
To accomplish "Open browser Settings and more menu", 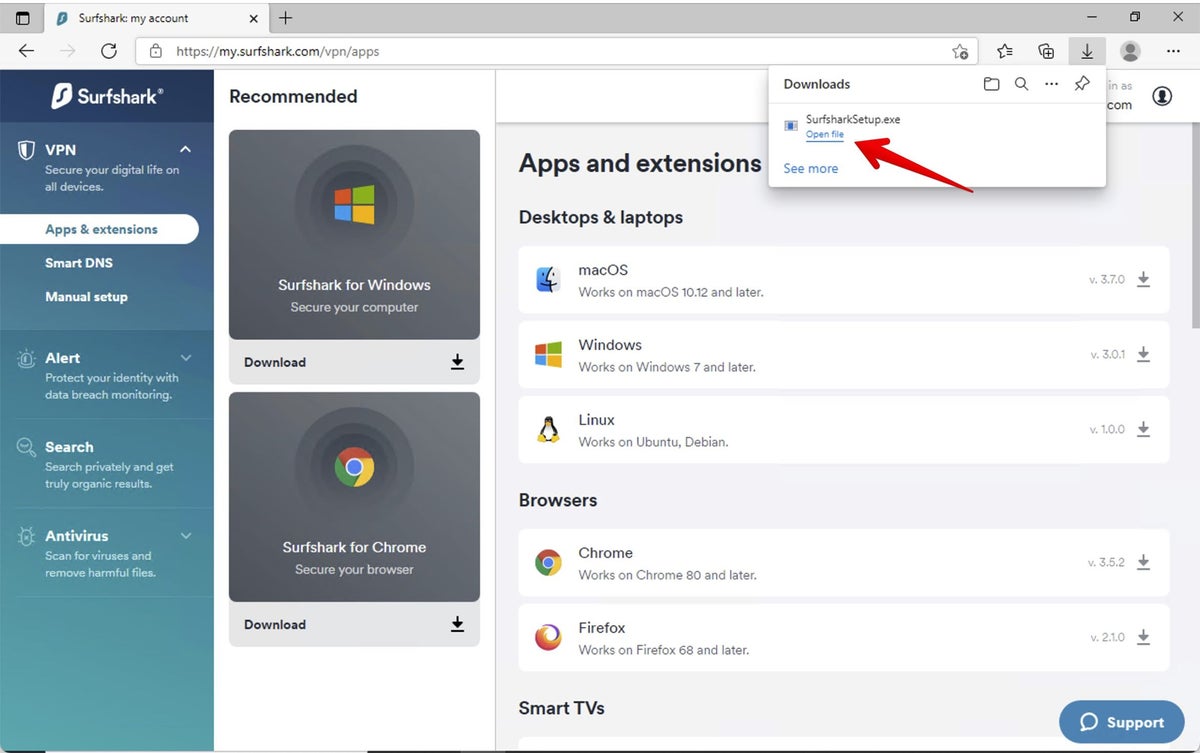I will (1173, 51).
